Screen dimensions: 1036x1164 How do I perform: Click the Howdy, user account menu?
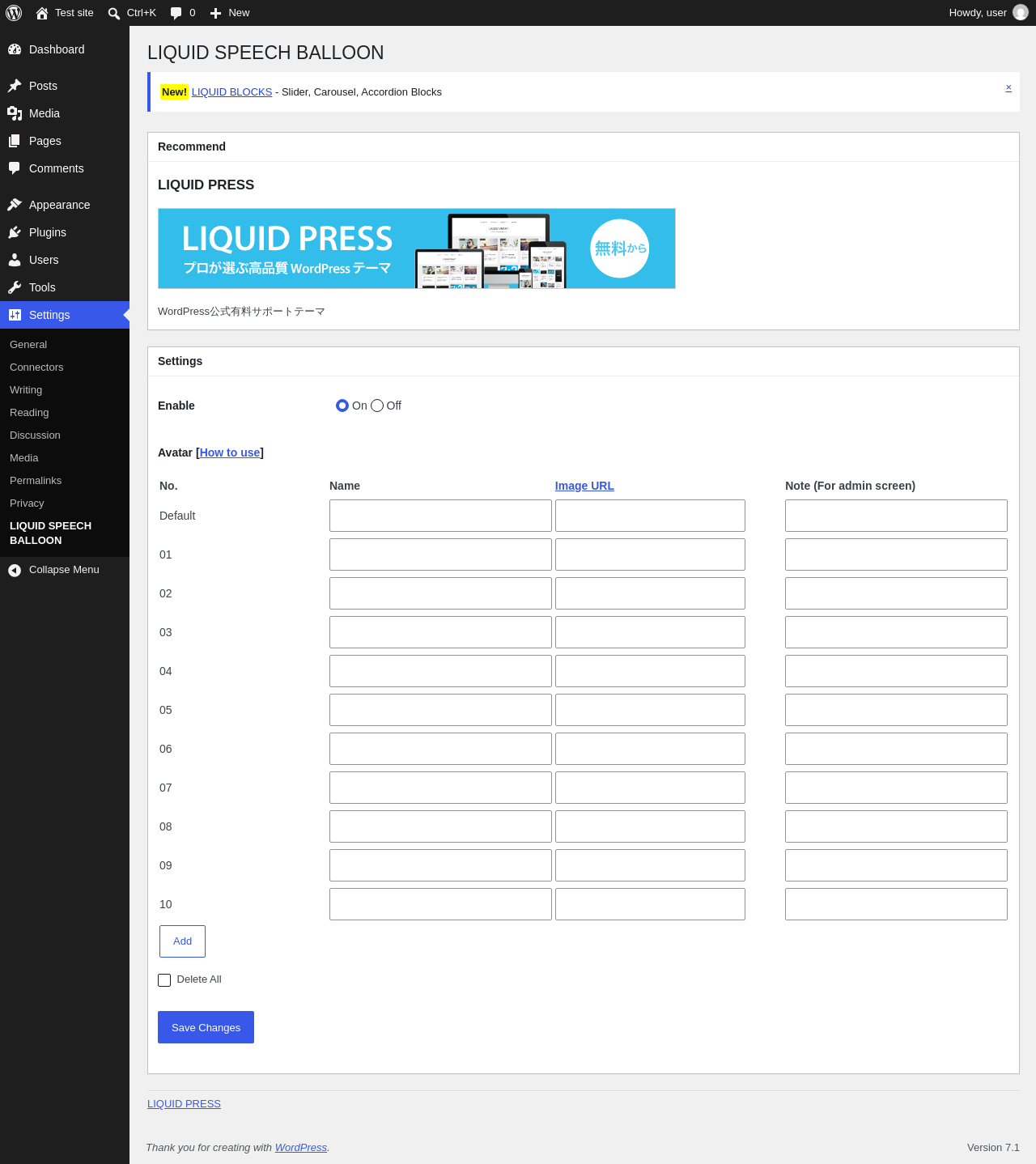(x=988, y=13)
